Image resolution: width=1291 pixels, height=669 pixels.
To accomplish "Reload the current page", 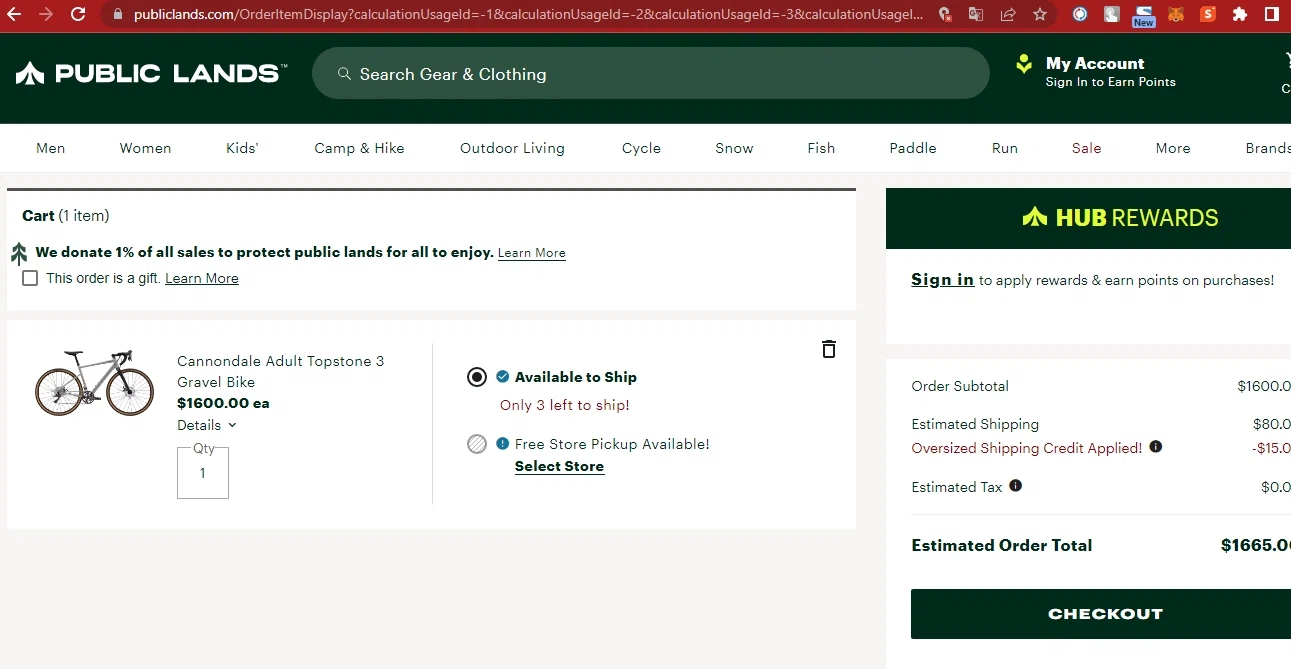I will (79, 15).
